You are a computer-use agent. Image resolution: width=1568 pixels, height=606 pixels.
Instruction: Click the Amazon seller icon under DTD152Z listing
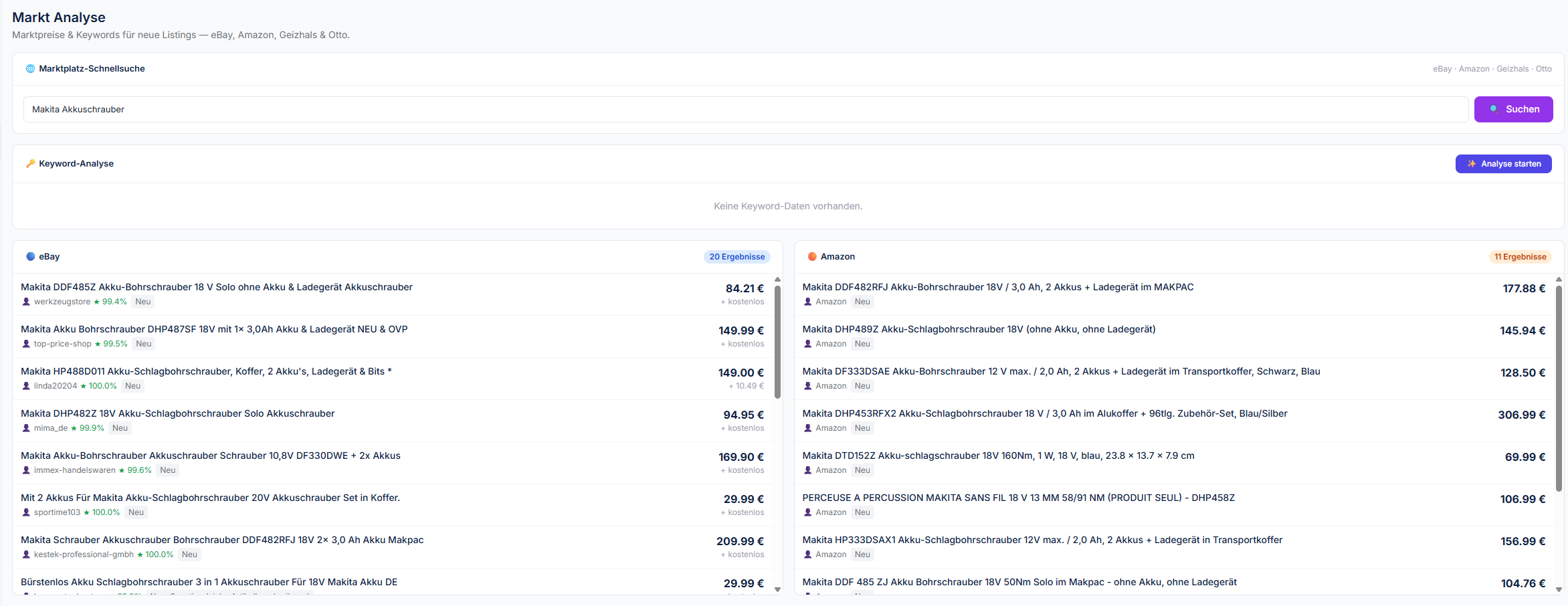click(x=808, y=470)
